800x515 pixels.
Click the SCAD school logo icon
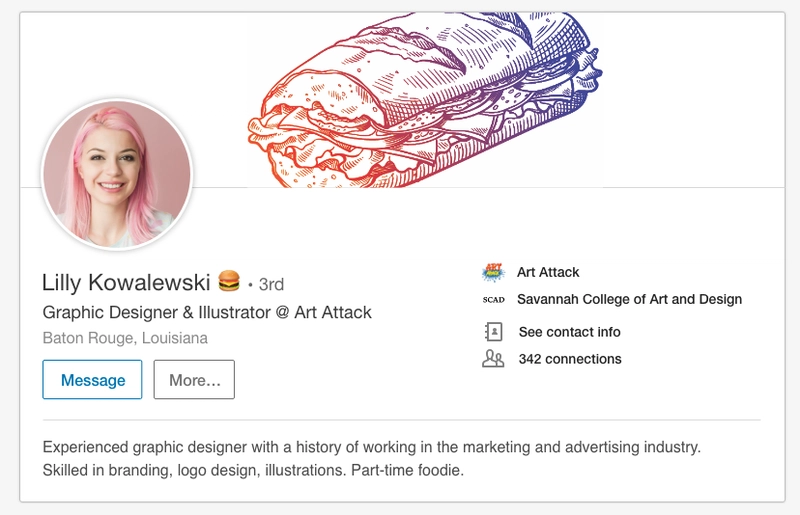pos(493,300)
